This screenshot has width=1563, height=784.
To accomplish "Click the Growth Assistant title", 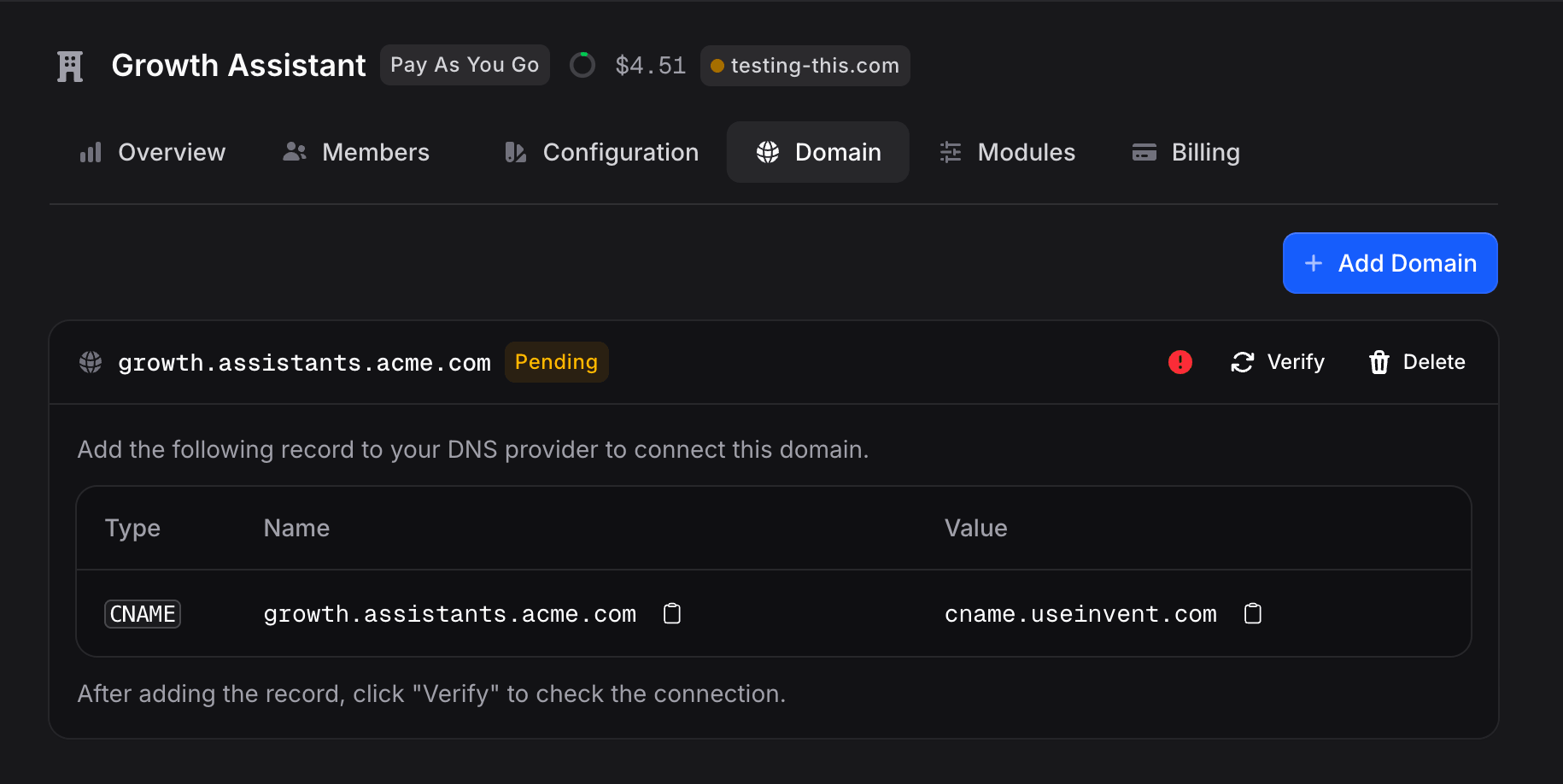I will click(x=238, y=66).
